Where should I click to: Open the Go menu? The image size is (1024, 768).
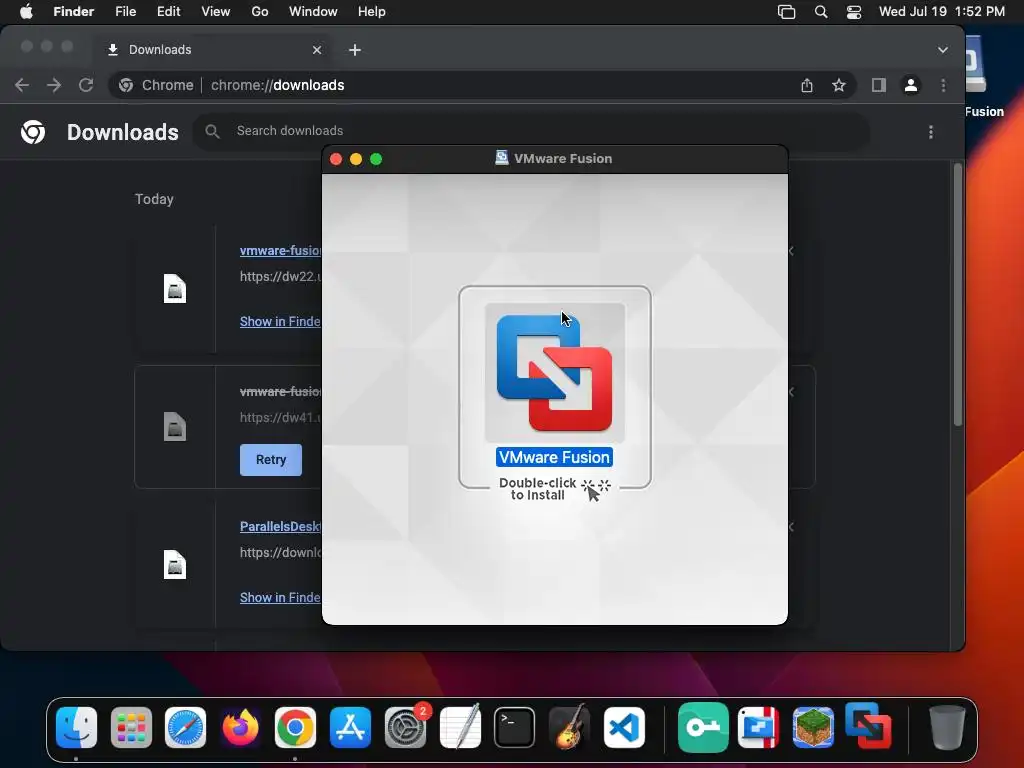260,12
